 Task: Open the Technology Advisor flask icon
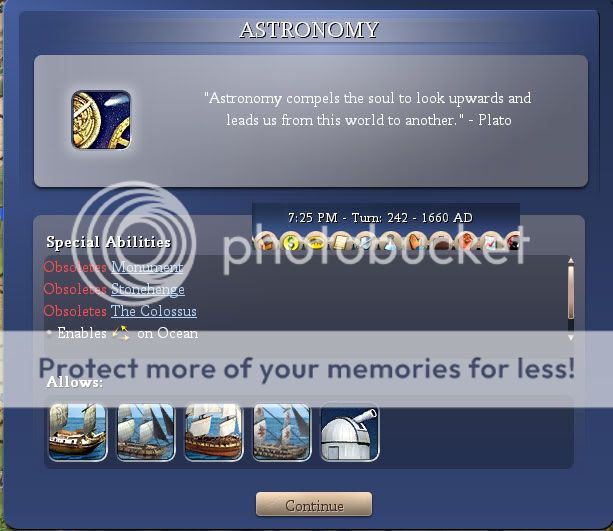[x=390, y=242]
